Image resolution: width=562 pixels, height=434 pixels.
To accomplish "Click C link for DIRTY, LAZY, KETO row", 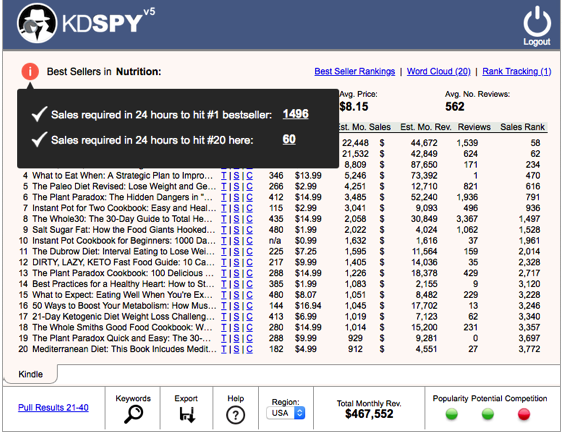I will [249, 262].
